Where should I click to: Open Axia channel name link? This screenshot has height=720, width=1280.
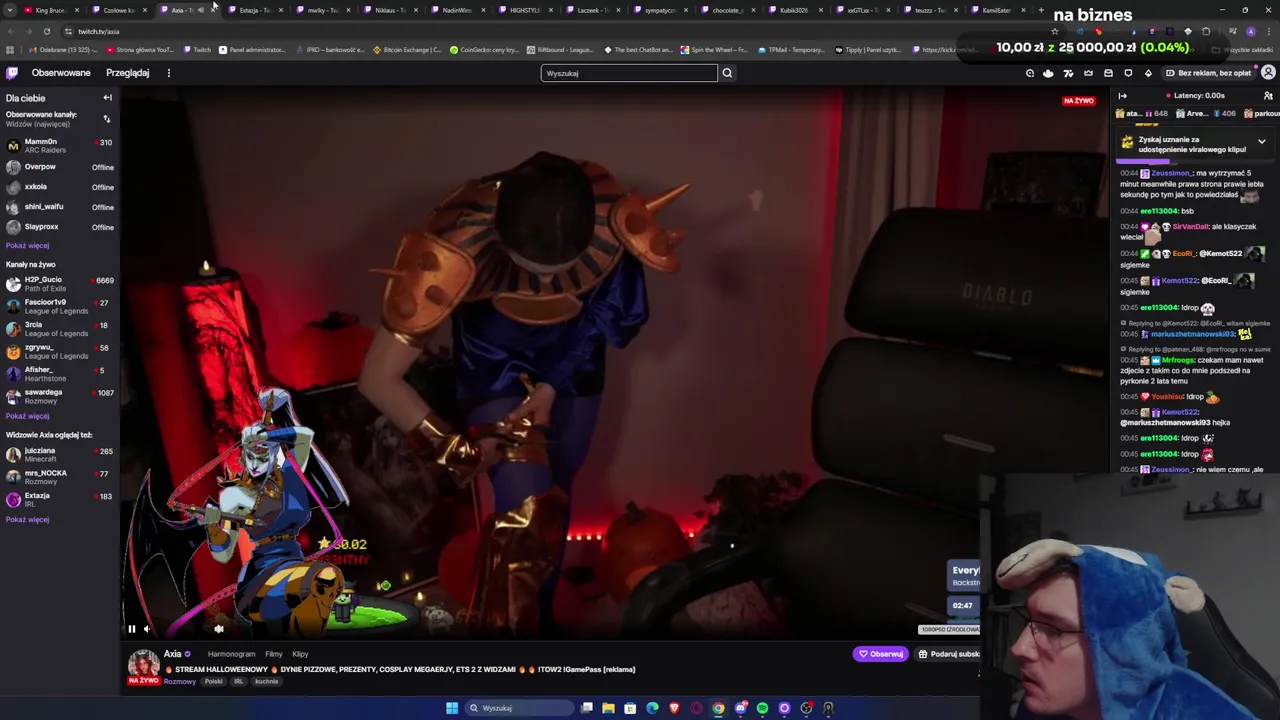pyautogui.click(x=173, y=654)
